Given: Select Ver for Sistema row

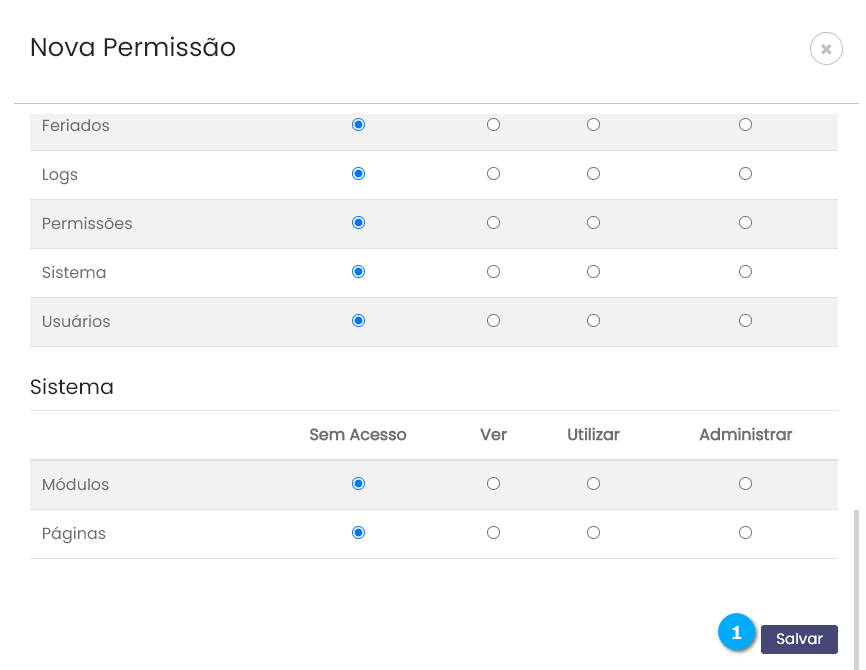Looking at the screenshot, I should [x=493, y=272].
